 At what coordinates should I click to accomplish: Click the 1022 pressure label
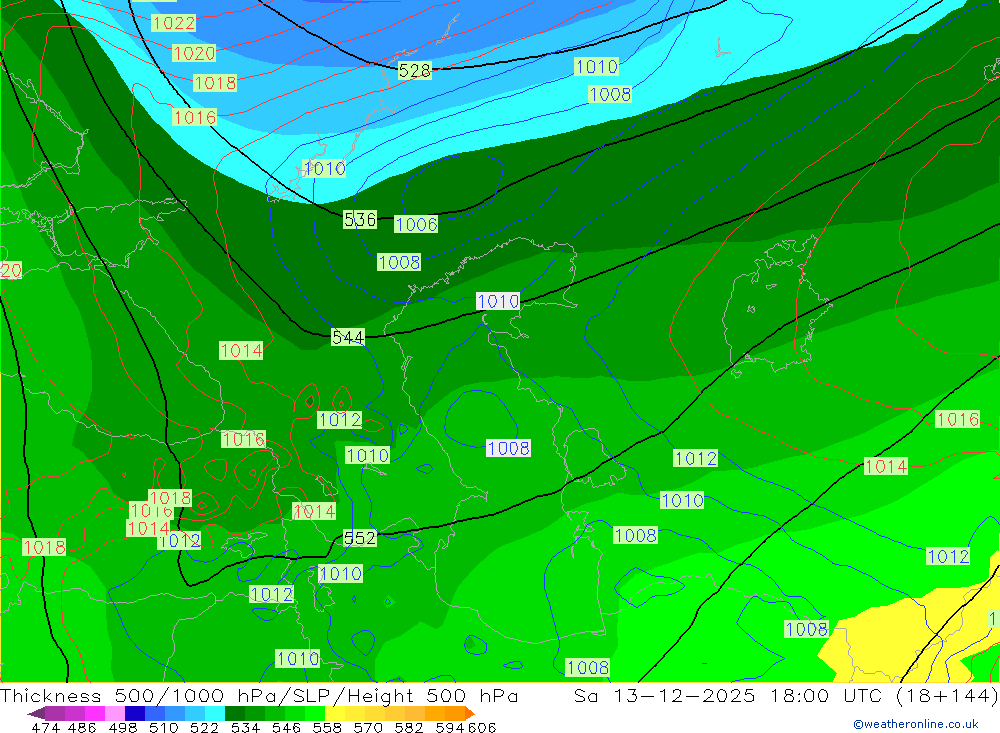pos(173,23)
